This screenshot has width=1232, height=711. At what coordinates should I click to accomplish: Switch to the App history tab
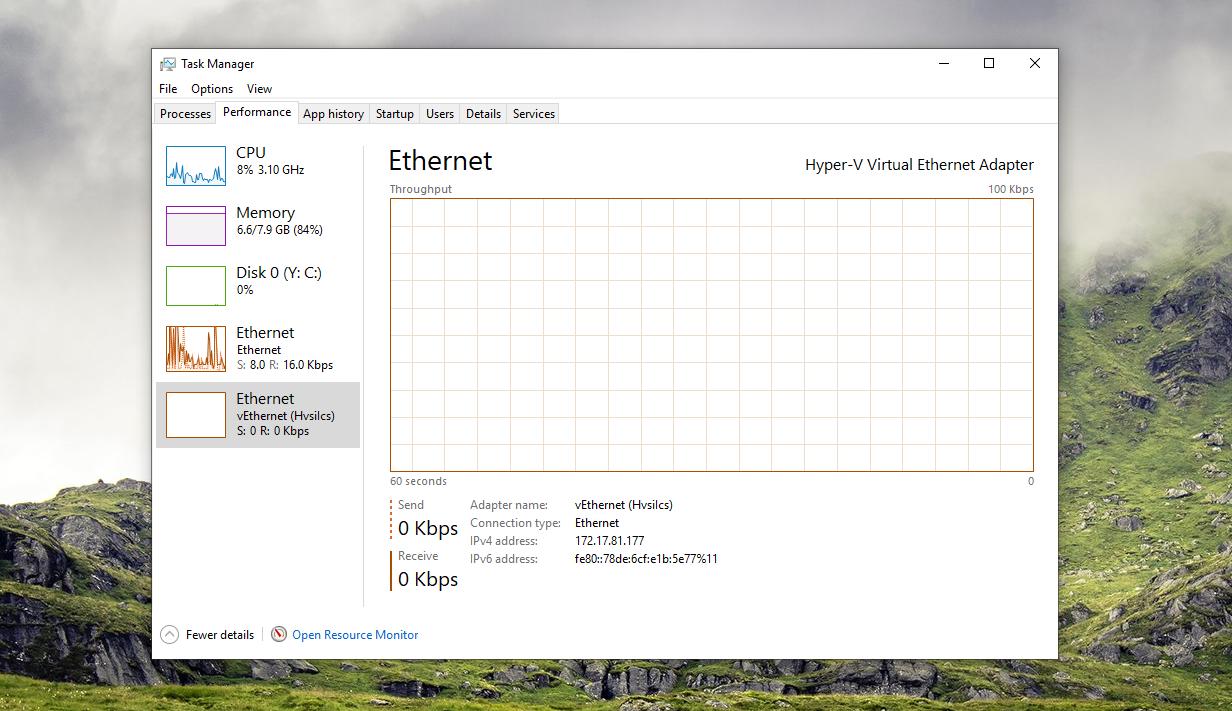tap(333, 114)
